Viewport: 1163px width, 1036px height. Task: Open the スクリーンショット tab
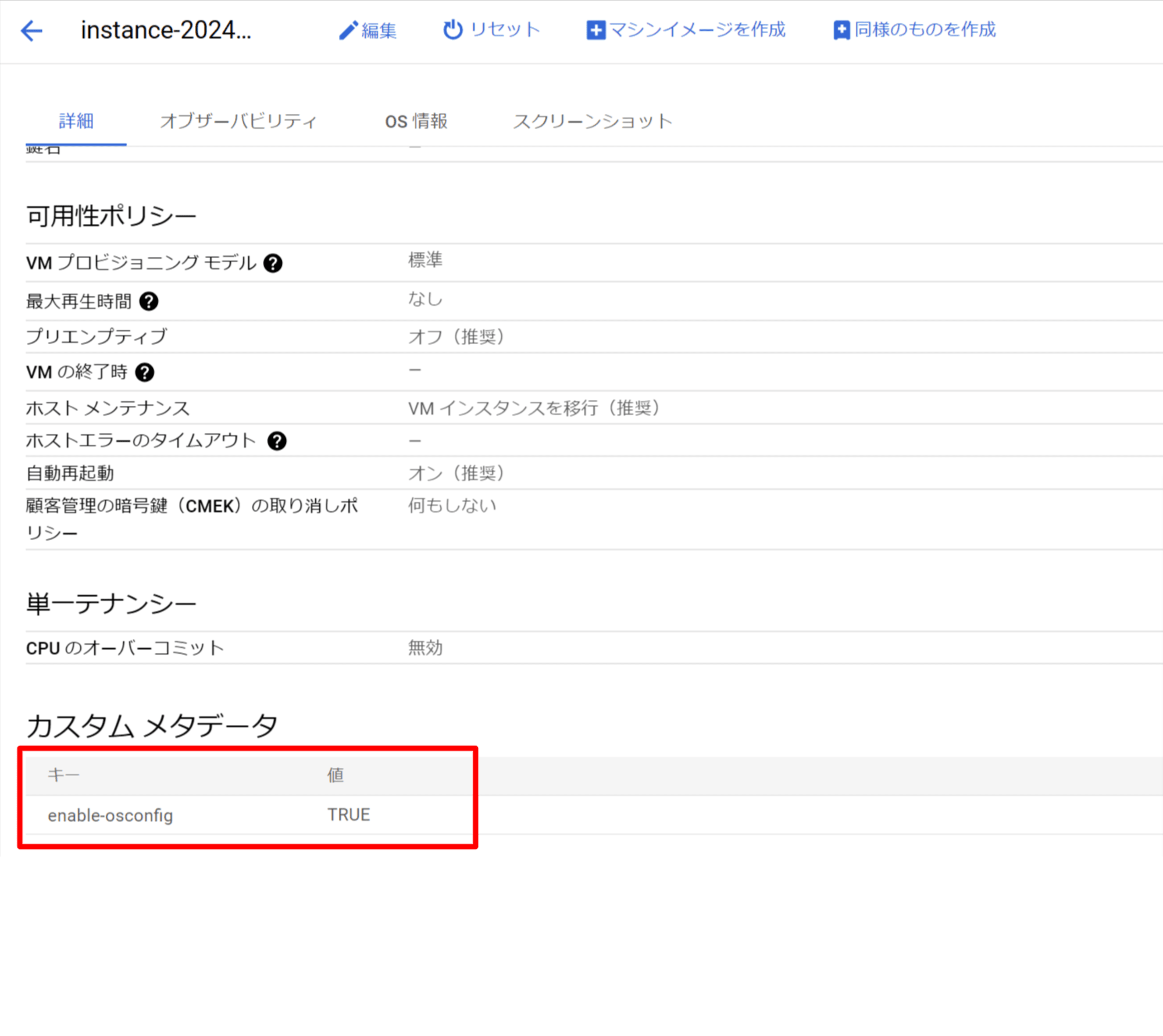593,121
